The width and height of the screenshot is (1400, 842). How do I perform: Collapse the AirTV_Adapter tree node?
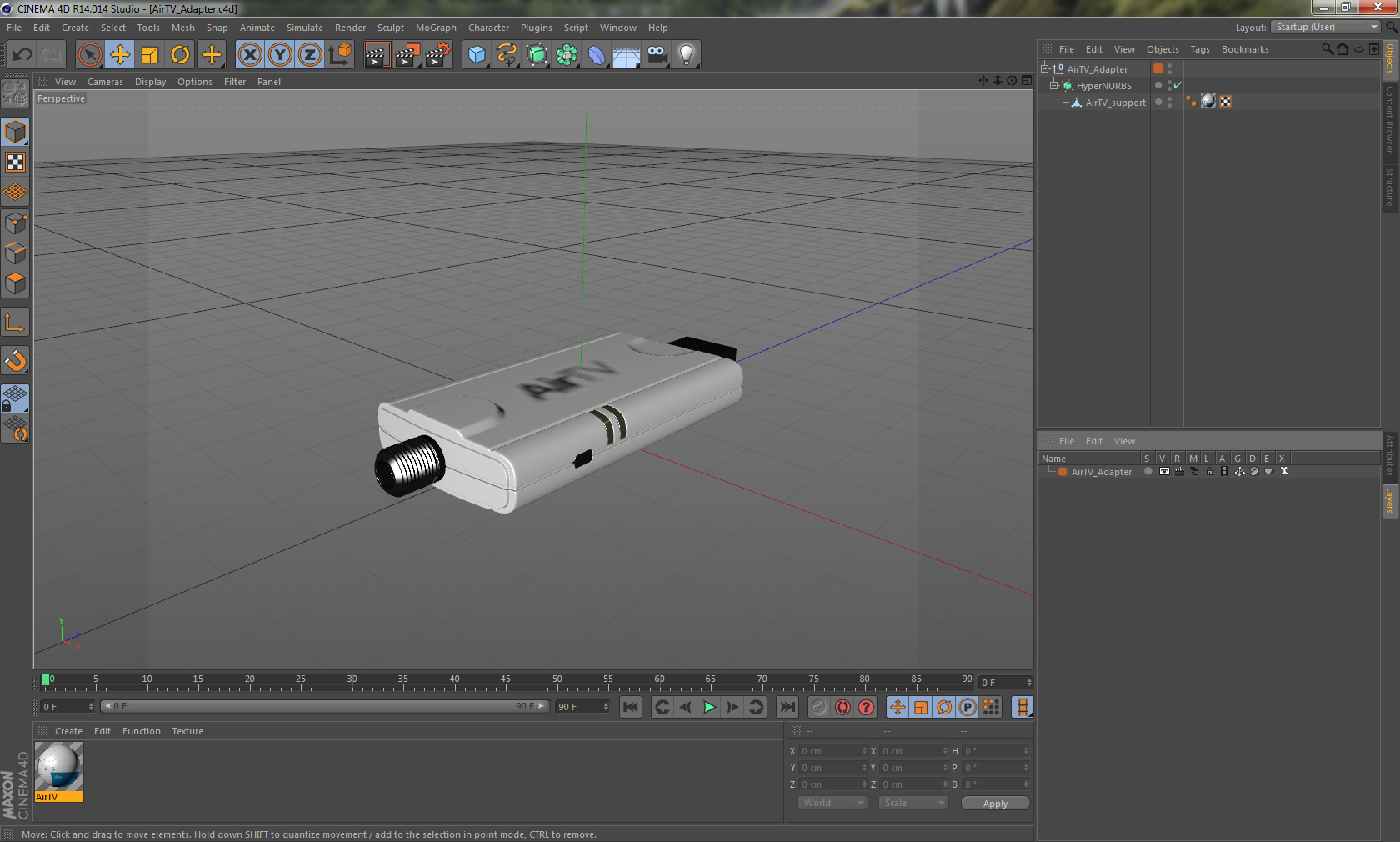pos(1044,68)
